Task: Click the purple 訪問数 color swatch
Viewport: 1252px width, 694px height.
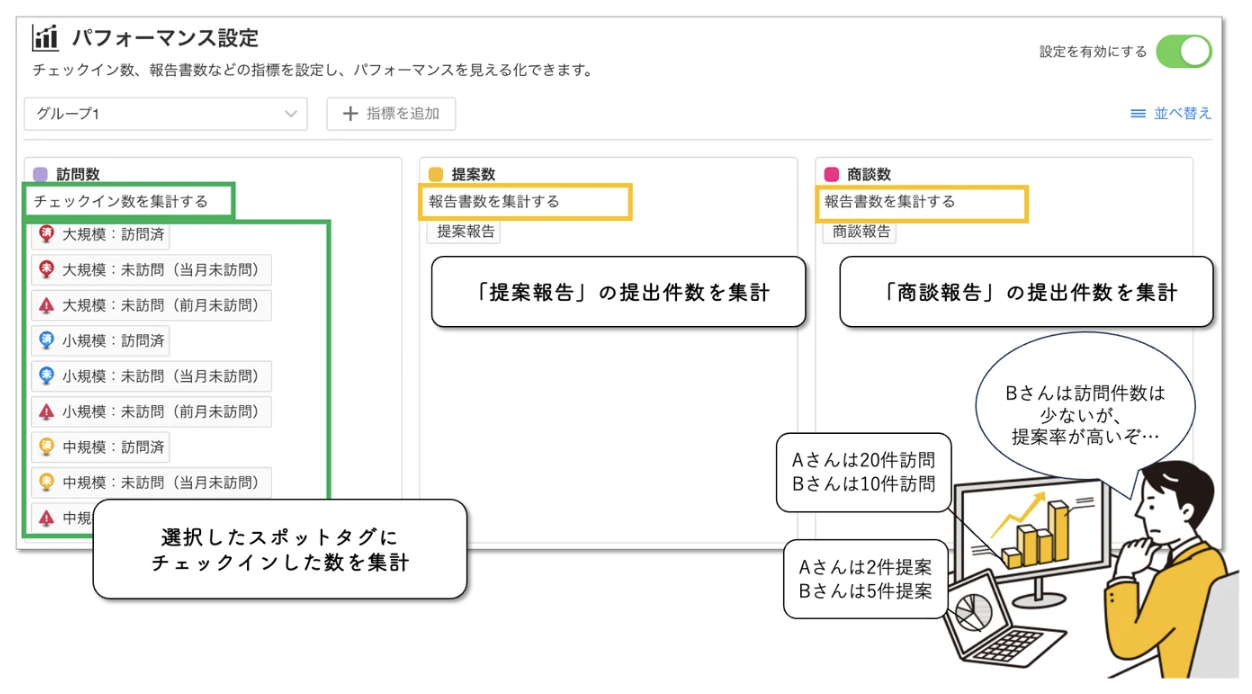Action: [x=40, y=174]
